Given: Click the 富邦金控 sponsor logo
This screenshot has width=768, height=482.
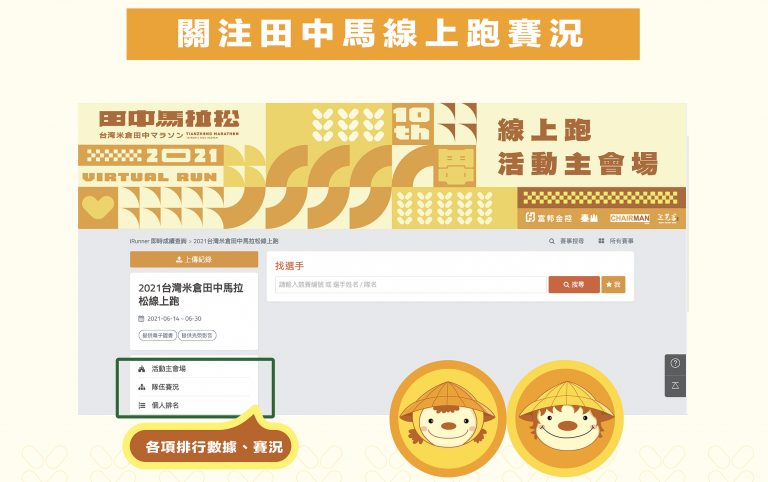Looking at the screenshot, I should 549,217.
